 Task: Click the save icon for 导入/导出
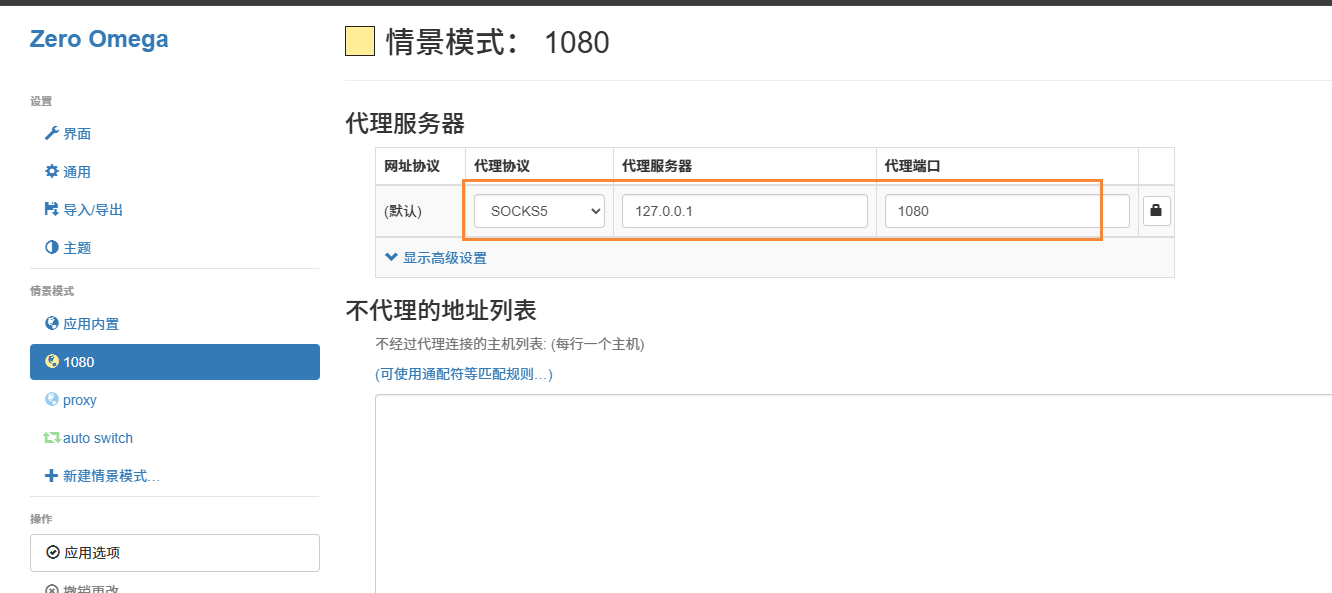point(52,210)
